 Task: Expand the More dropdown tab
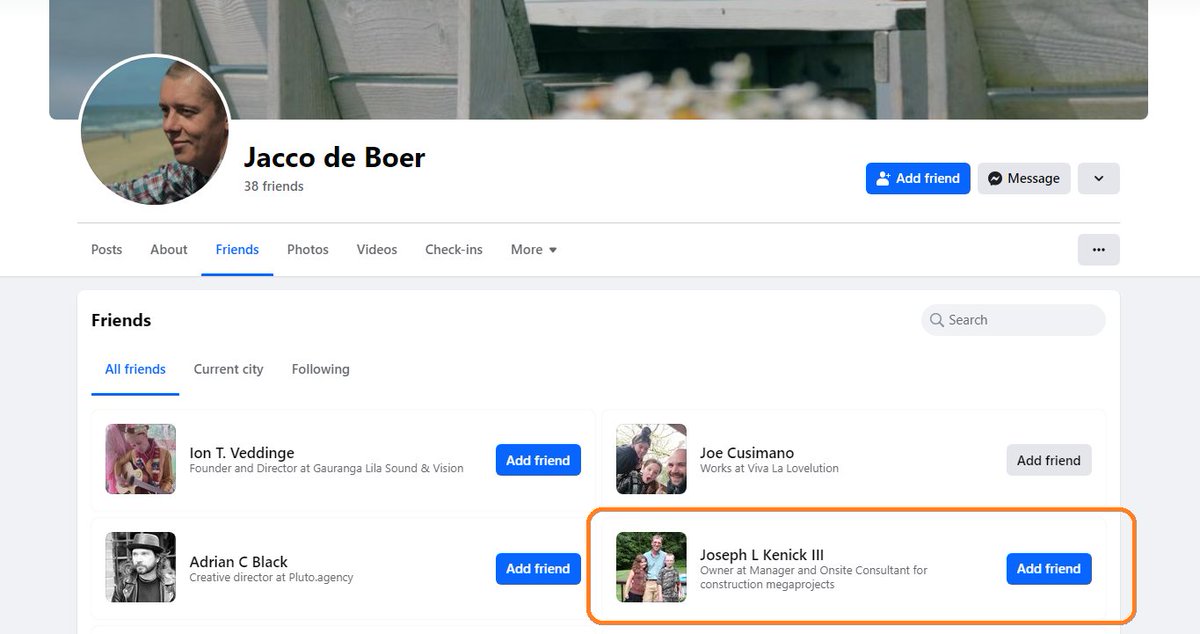pos(534,249)
